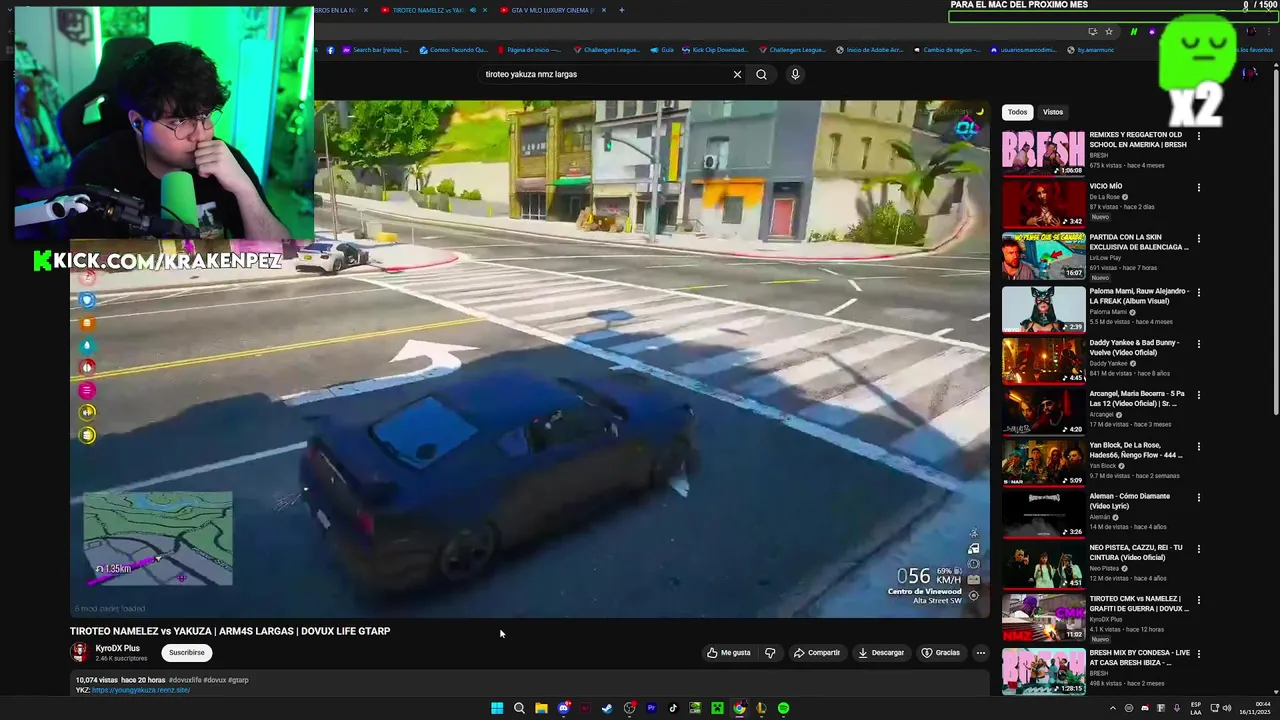
Task: Bookmark this page with the star icon
Action: 1108,32
